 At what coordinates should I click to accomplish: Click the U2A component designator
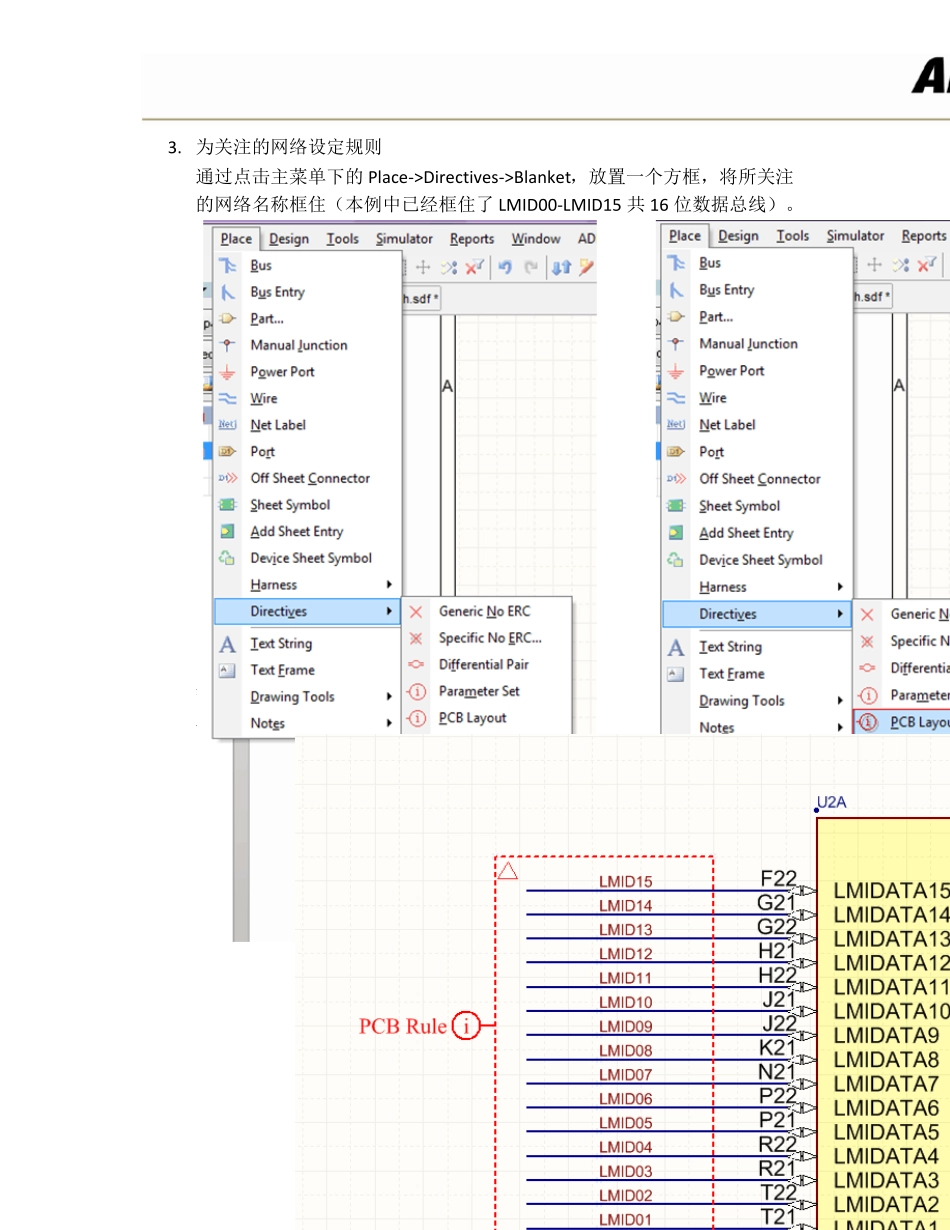point(832,802)
